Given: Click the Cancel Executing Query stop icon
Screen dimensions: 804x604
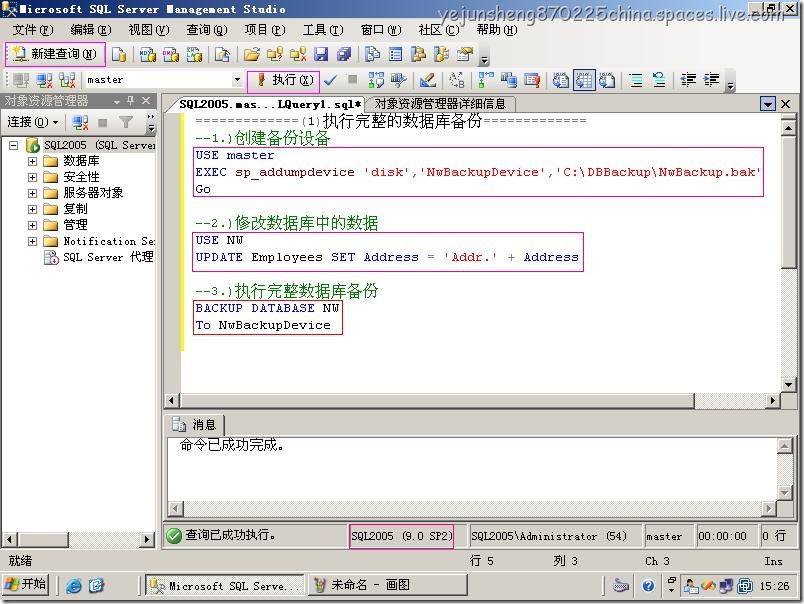Looking at the screenshot, I should [352, 79].
